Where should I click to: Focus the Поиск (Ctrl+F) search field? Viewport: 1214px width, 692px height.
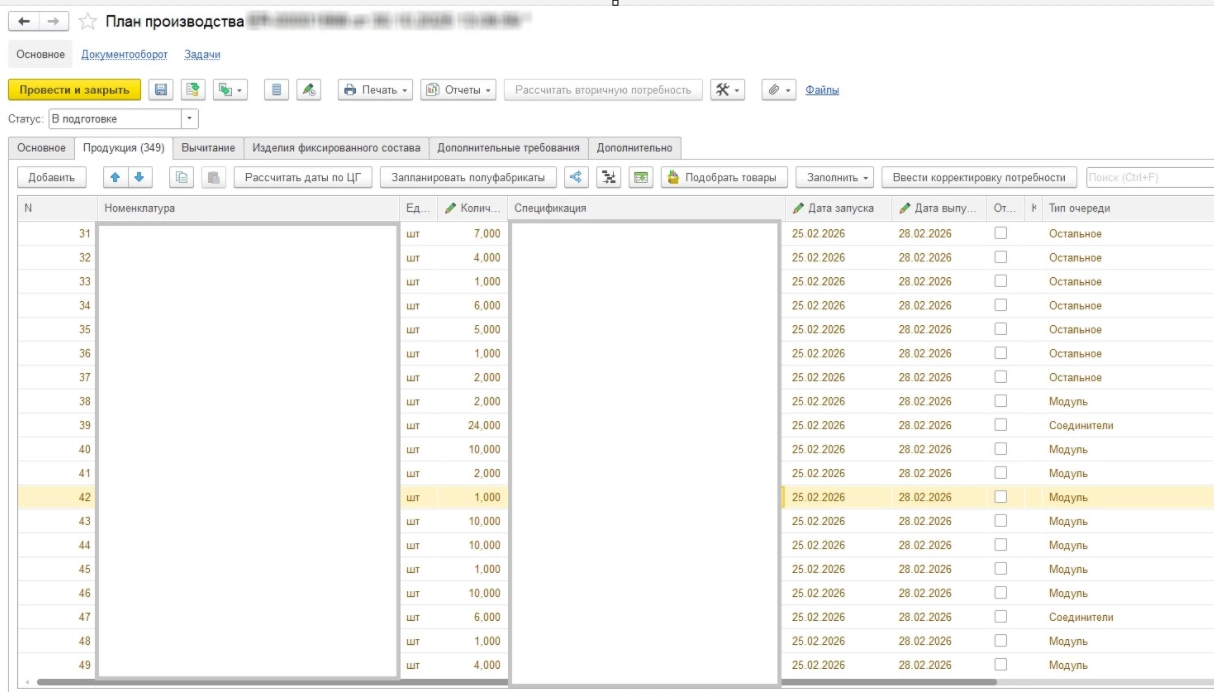1150,178
